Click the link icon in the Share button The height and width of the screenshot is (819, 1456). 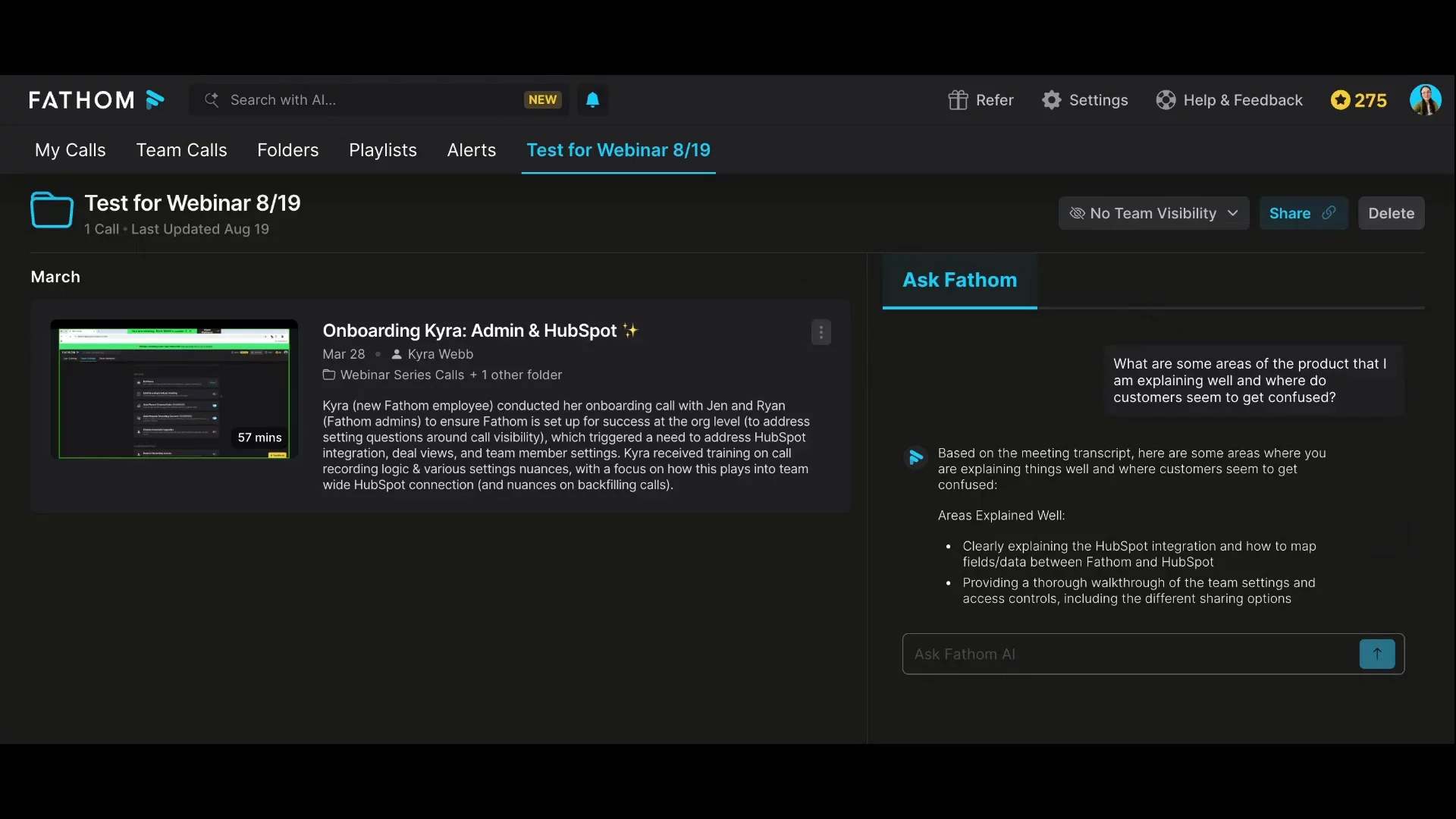coord(1329,213)
